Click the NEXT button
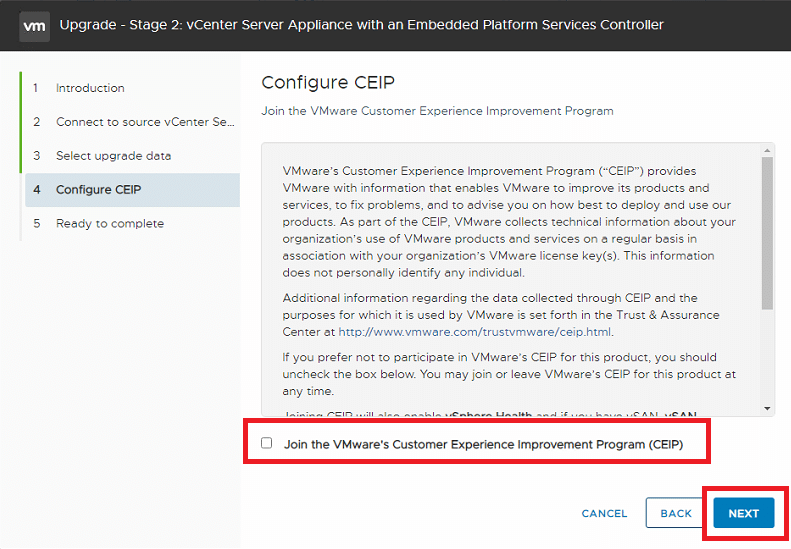 pyautogui.click(x=744, y=513)
